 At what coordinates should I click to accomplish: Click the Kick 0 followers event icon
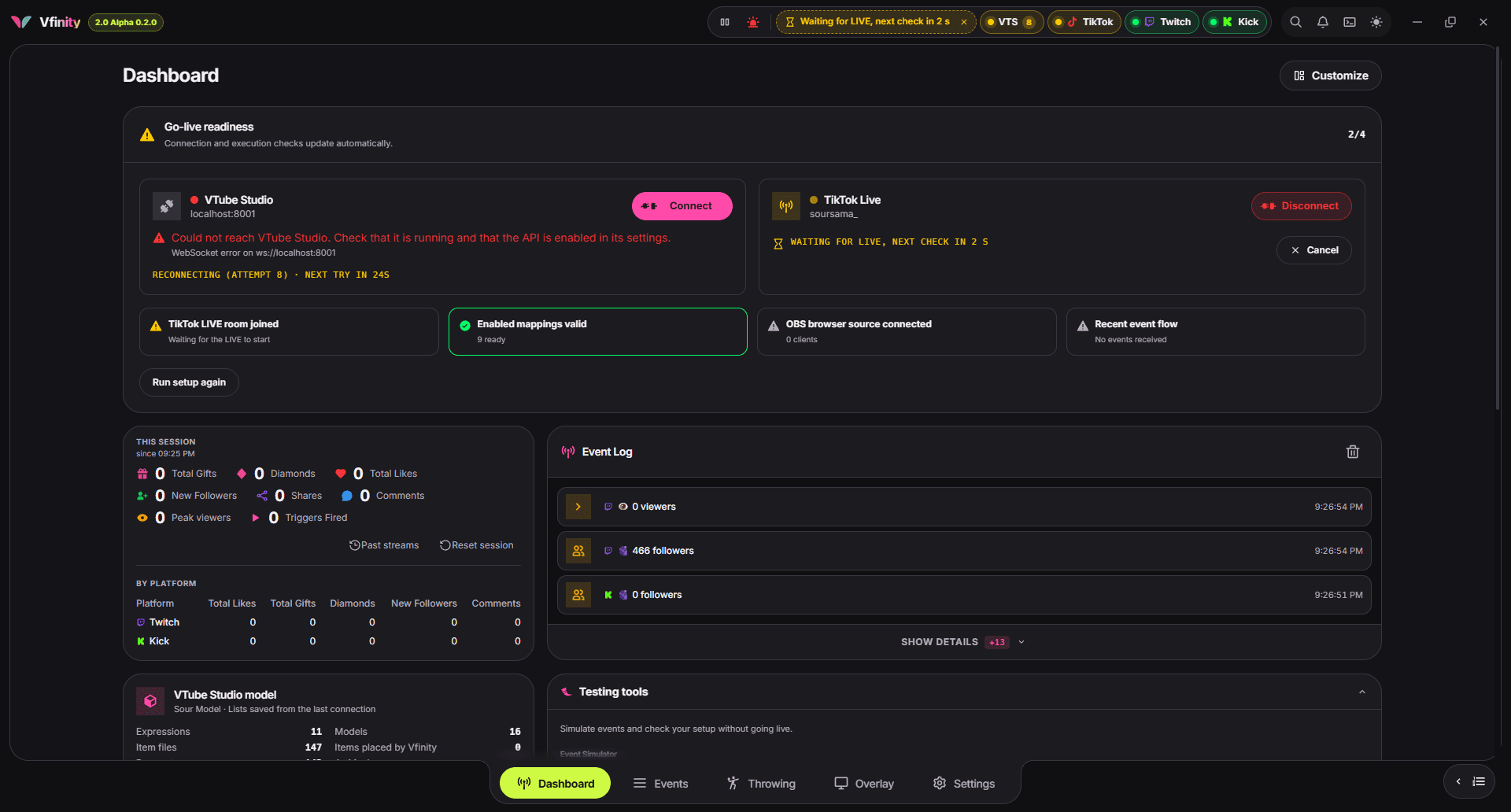[x=578, y=595]
